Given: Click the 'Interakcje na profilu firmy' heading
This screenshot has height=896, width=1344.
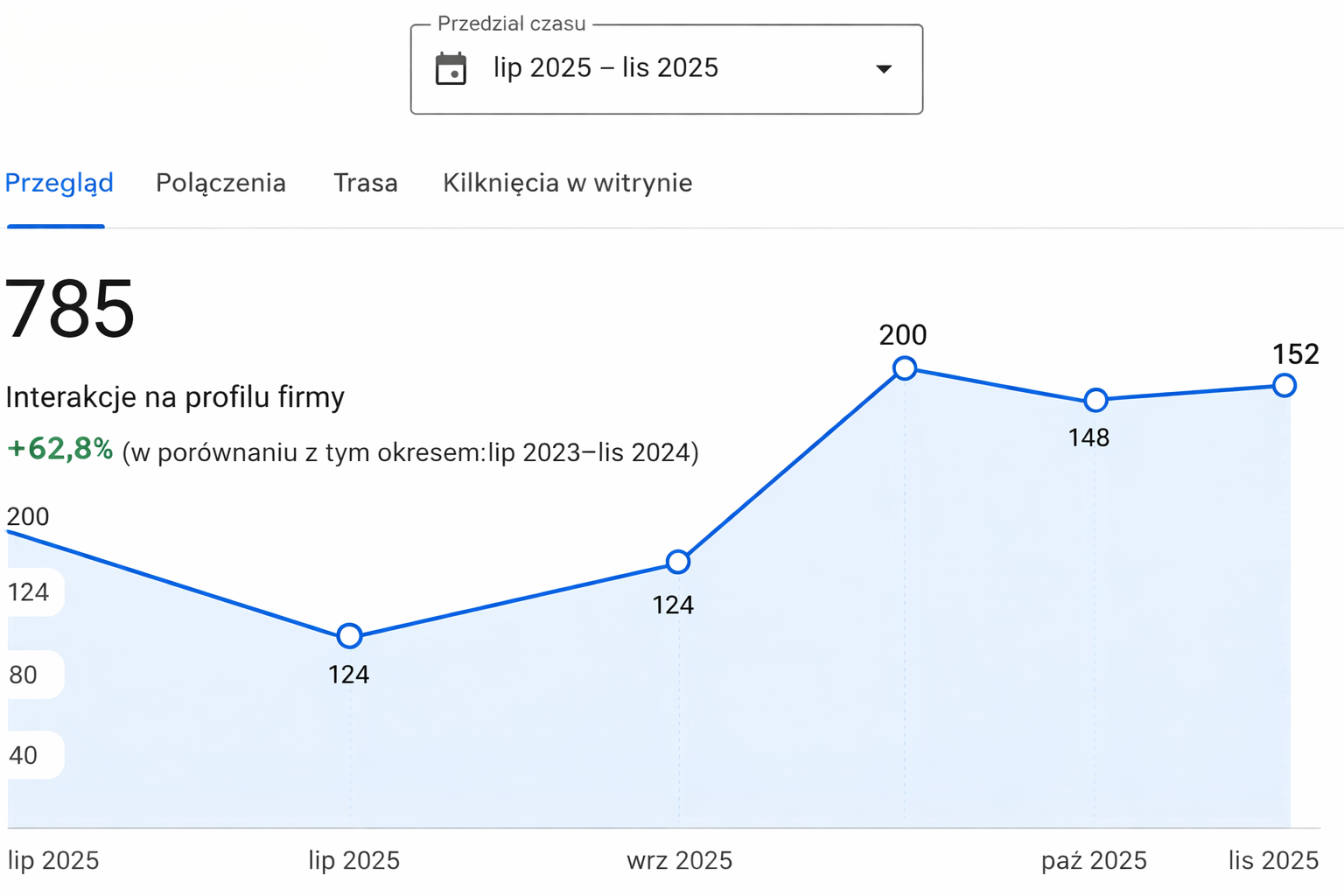Looking at the screenshot, I should click(175, 397).
